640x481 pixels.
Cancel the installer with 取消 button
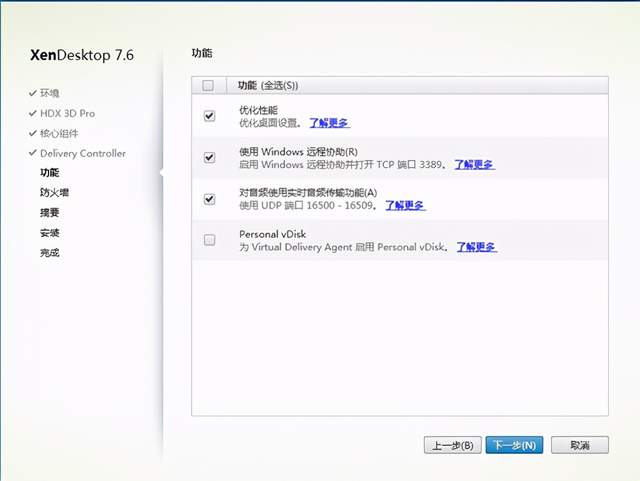pos(580,445)
